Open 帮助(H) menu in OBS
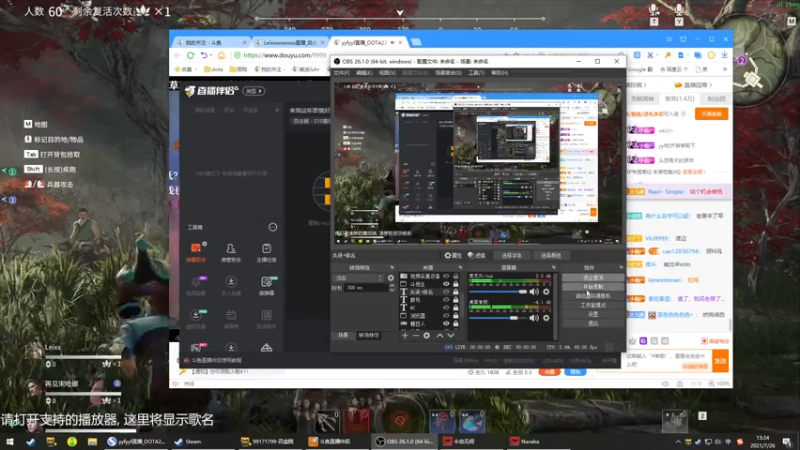 point(499,73)
